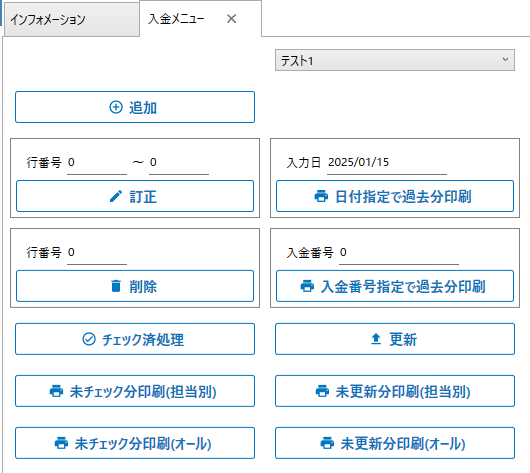Click the starting 行番号 field above 訂正
This screenshot has height=473, width=530.
[x=97, y=163]
